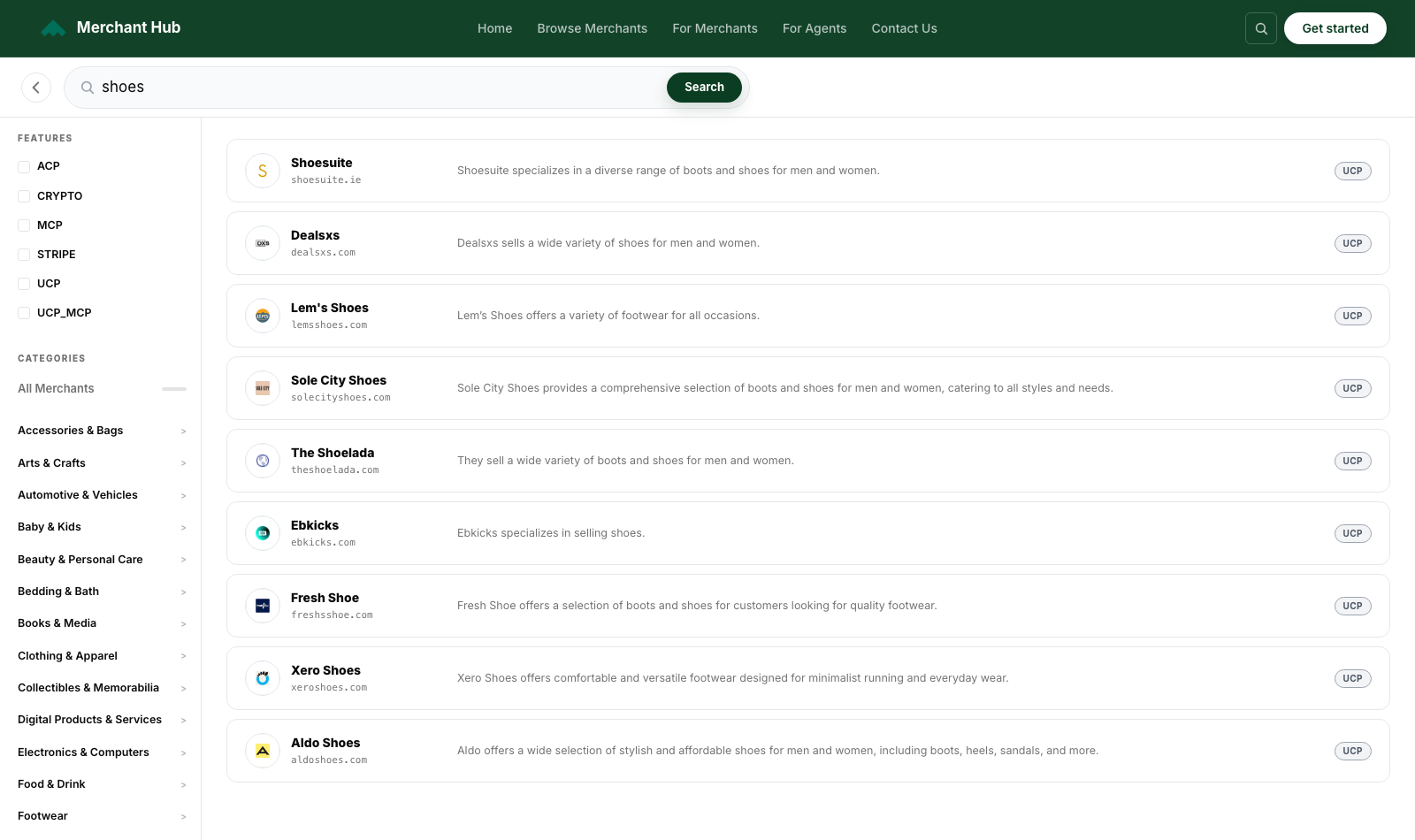This screenshot has width=1415, height=840.
Task: Tick the MCP feature checkbox
Action: tap(24, 225)
